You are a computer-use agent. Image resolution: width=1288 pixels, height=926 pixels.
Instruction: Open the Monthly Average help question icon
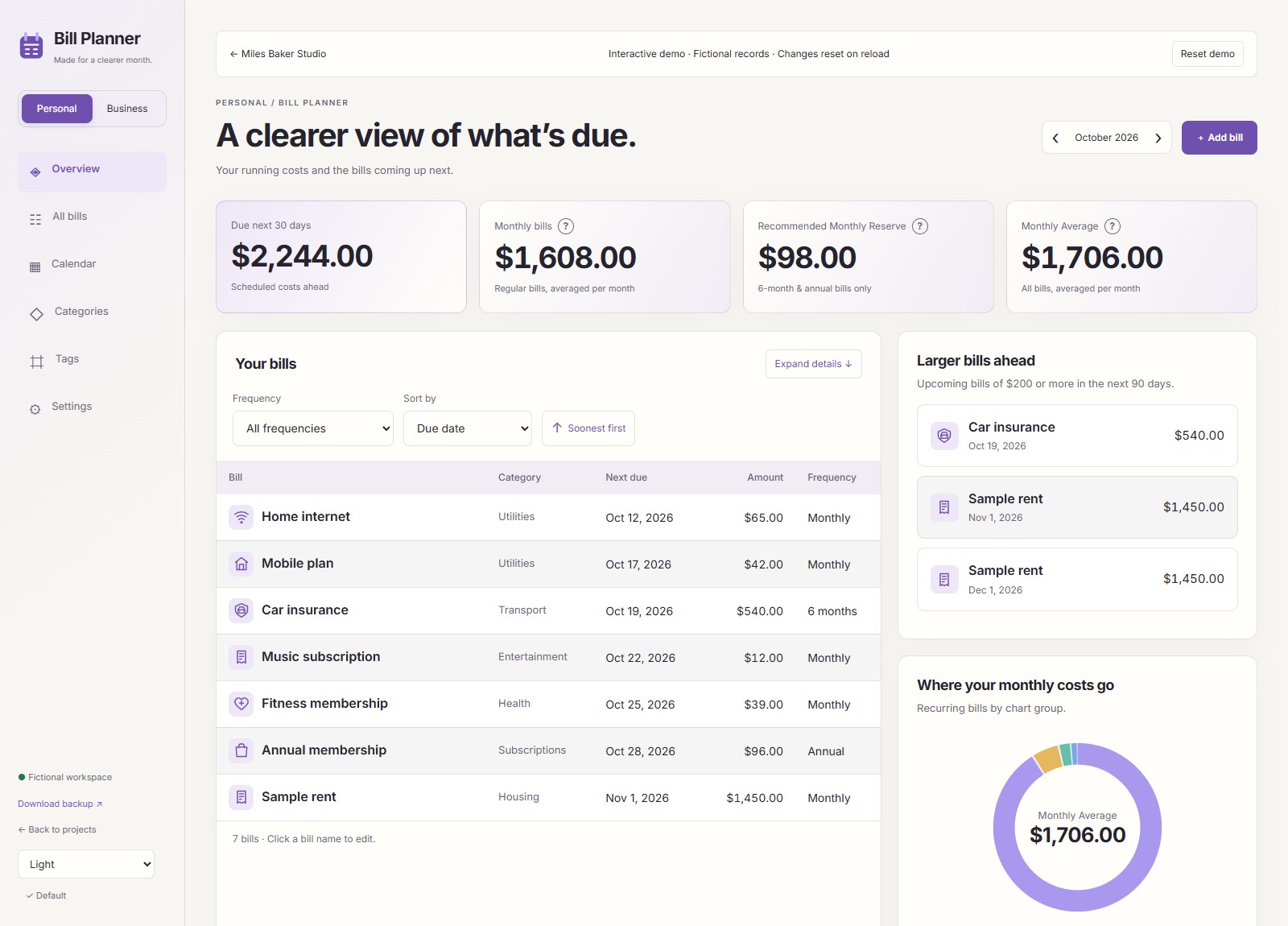[1113, 226]
